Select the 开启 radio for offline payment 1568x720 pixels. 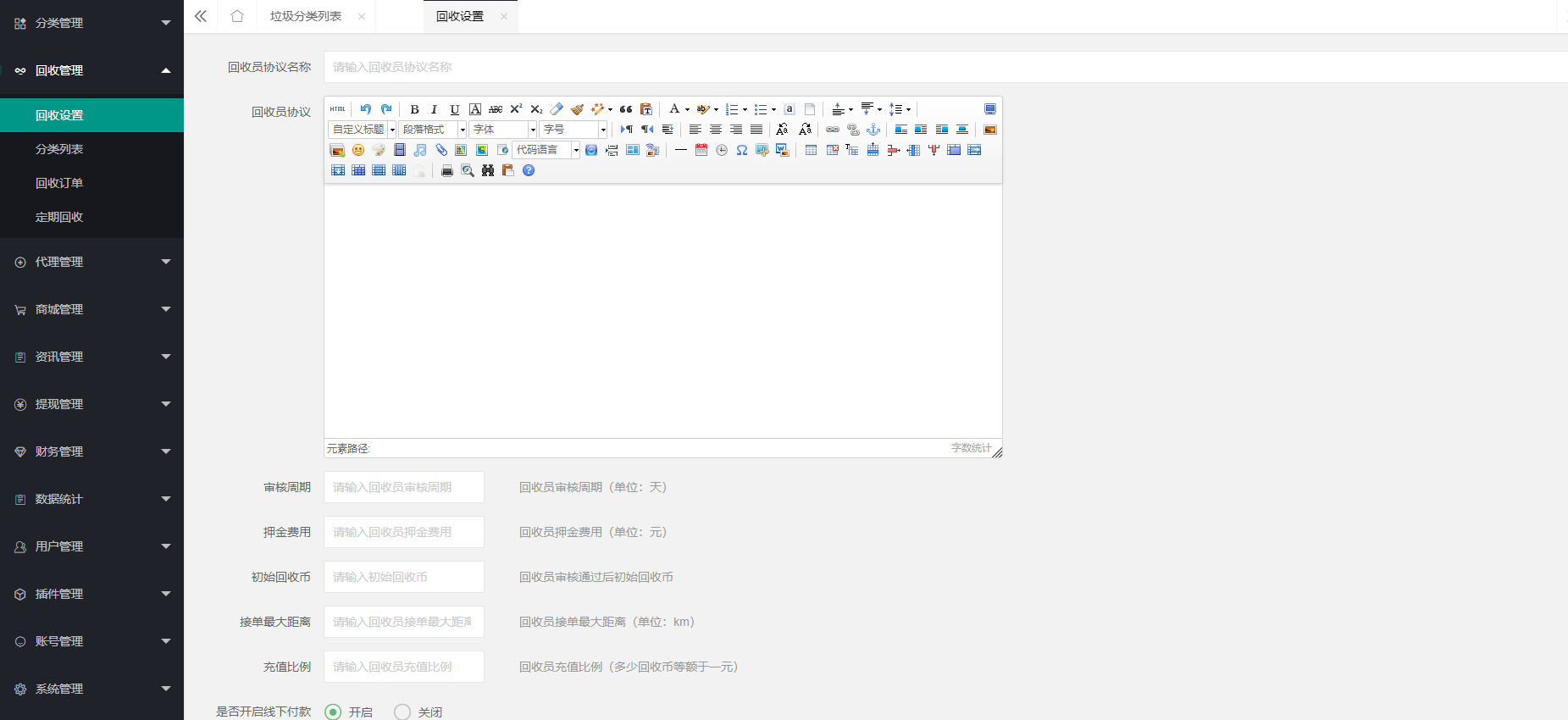(334, 712)
